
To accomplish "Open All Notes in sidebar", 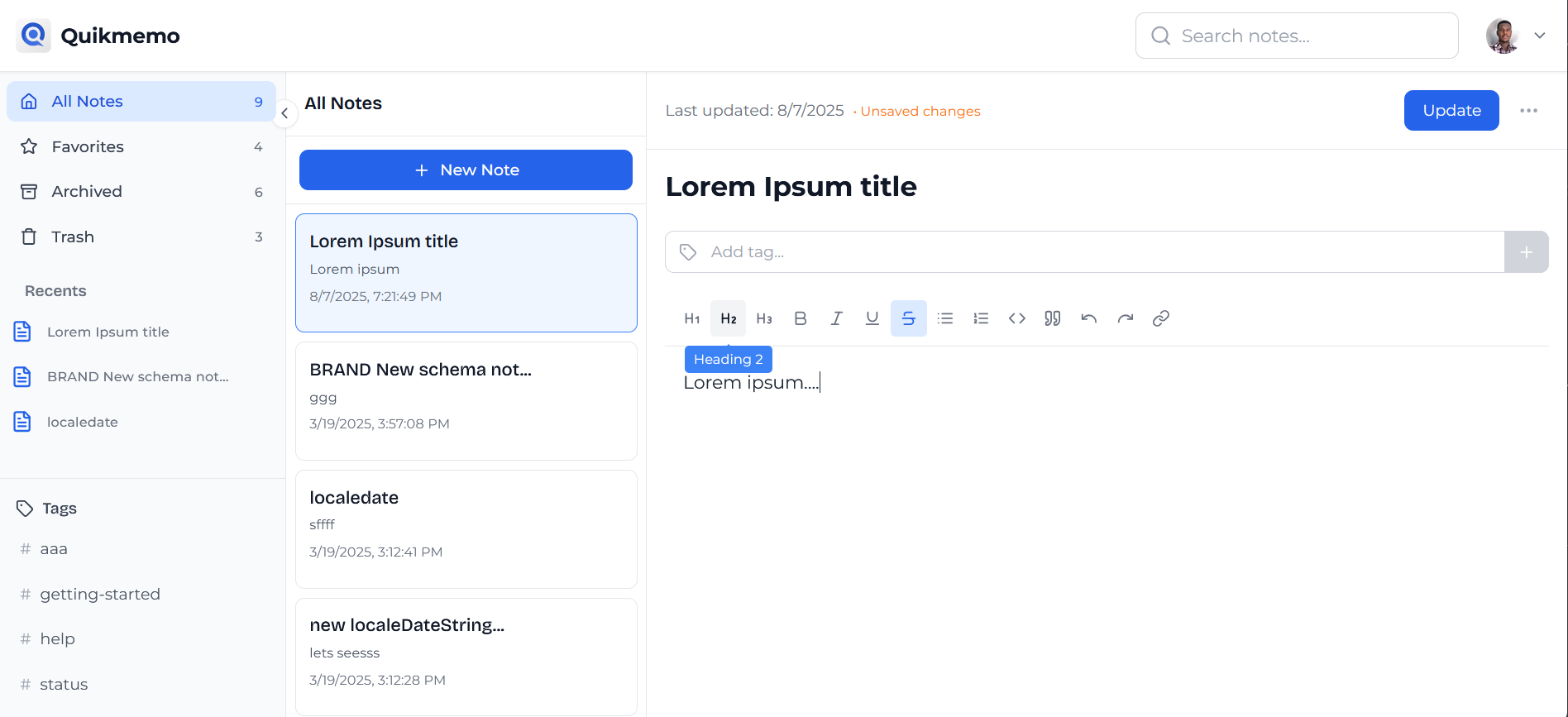I will tap(141, 102).
